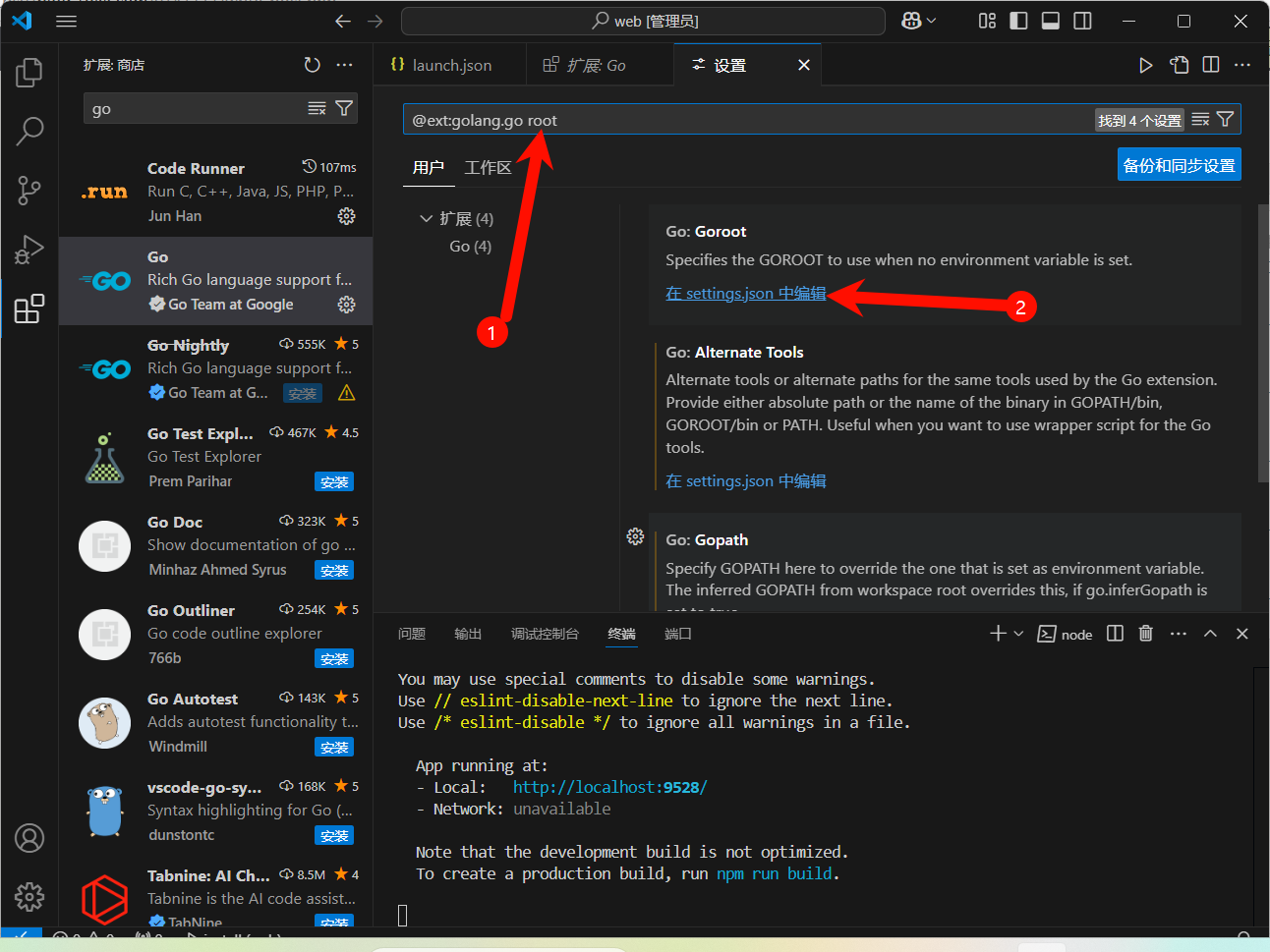Image resolution: width=1270 pixels, height=952 pixels.
Task: Open Source Control view
Action: point(29,191)
